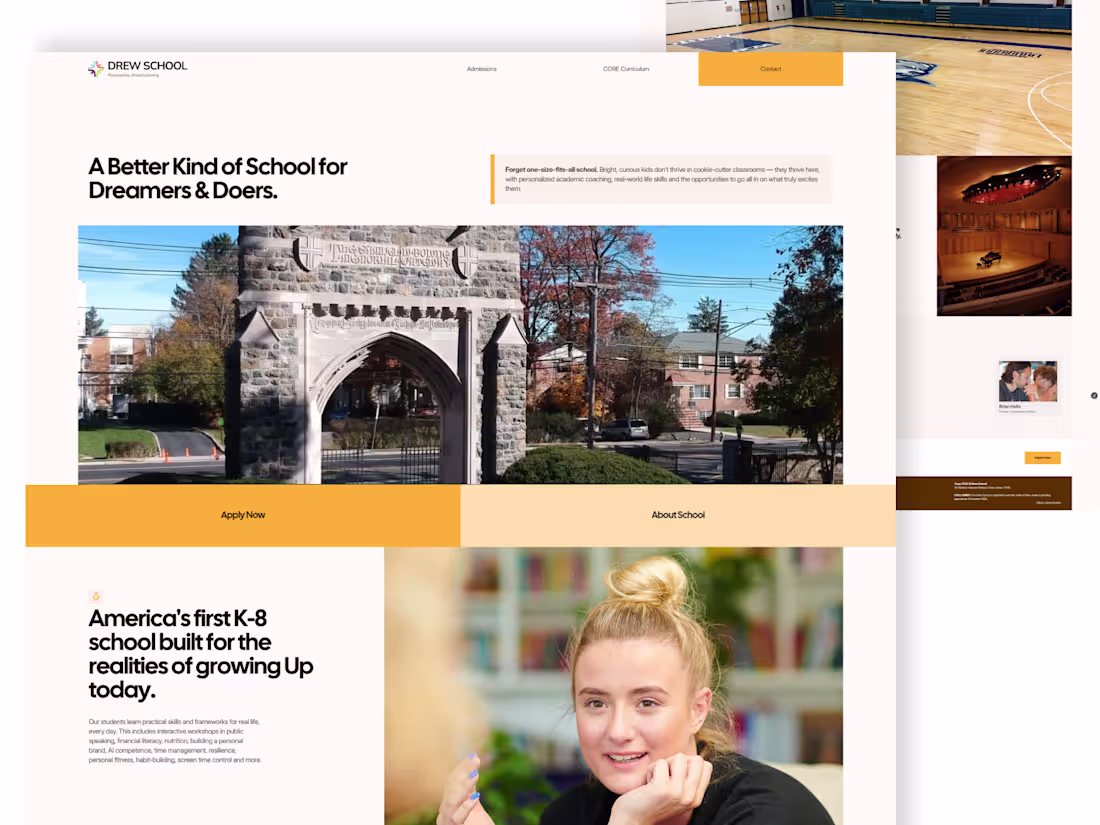Click the Drew School wordmark text

coord(147,66)
